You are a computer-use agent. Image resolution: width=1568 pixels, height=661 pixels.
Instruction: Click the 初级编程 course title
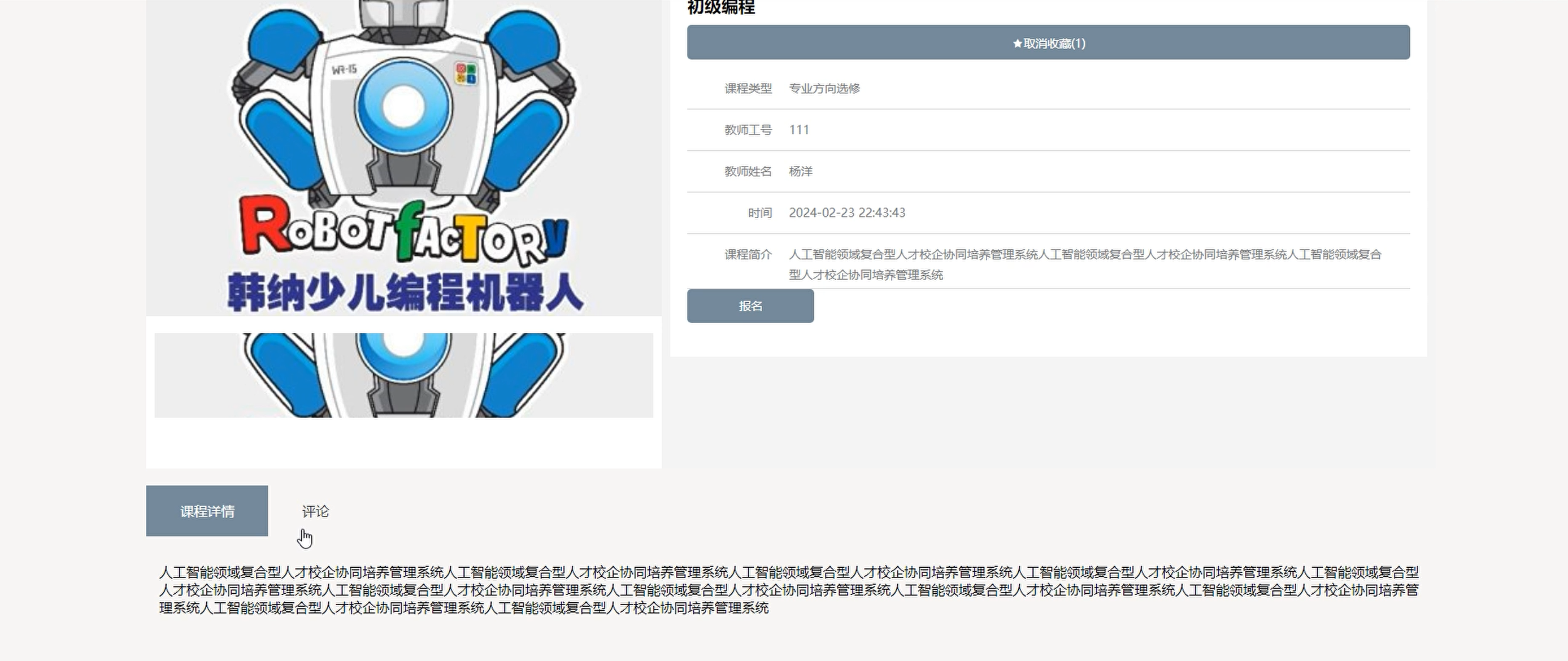pyautogui.click(x=720, y=7)
